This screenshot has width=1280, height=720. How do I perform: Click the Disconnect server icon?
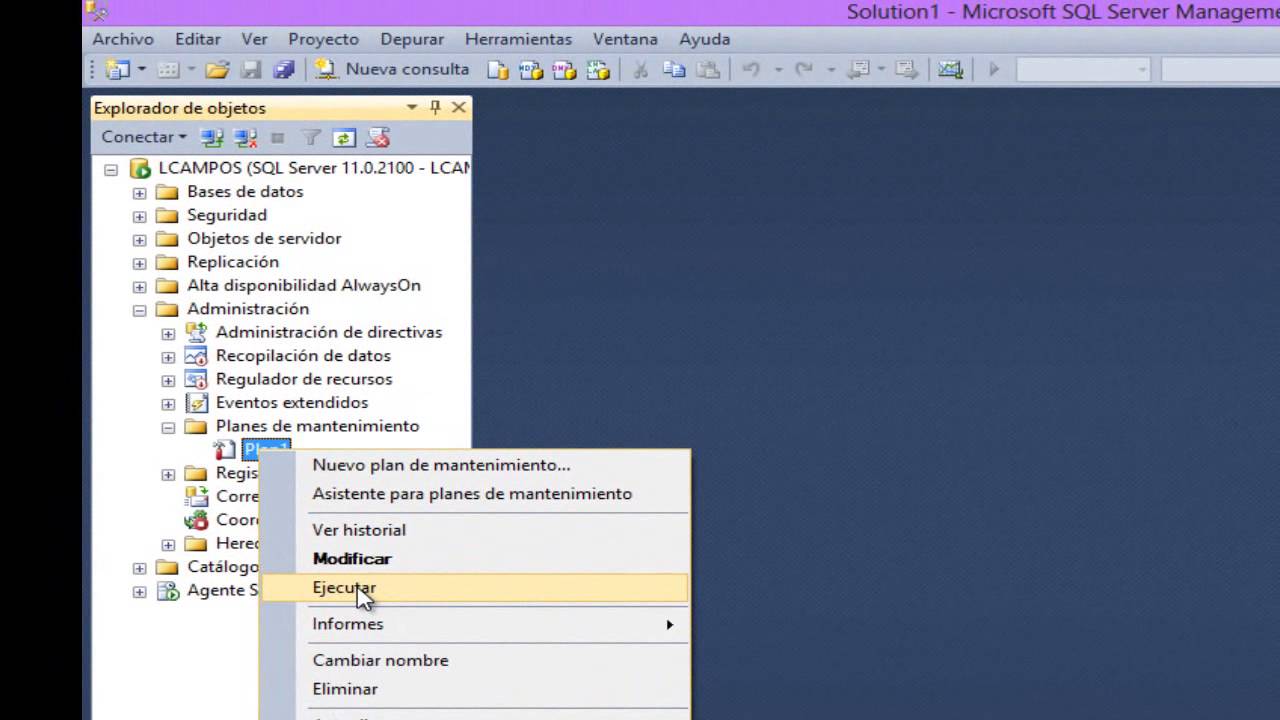(x=245, y=138)
